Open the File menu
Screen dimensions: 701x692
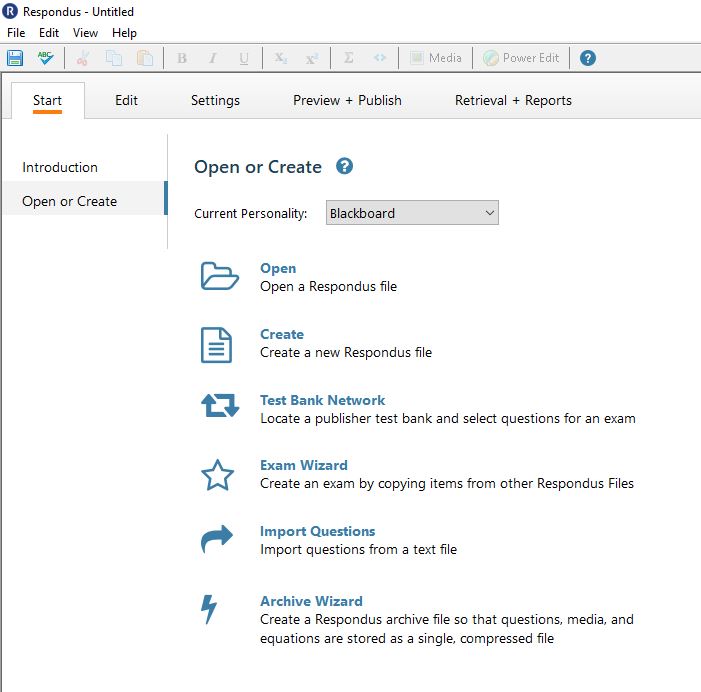click(16, 33)
